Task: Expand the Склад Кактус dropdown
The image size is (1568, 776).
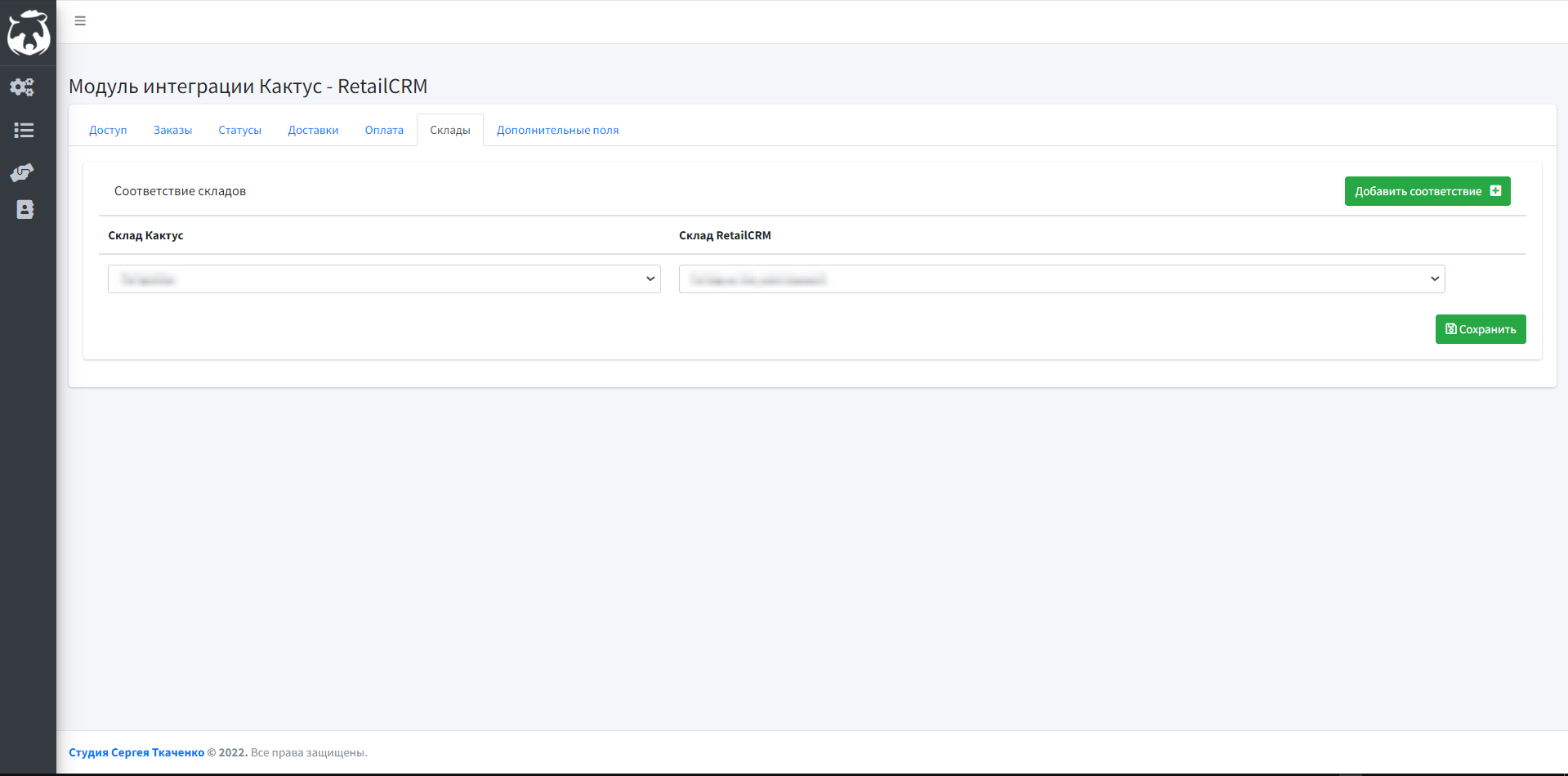Action: pos(384,279)
